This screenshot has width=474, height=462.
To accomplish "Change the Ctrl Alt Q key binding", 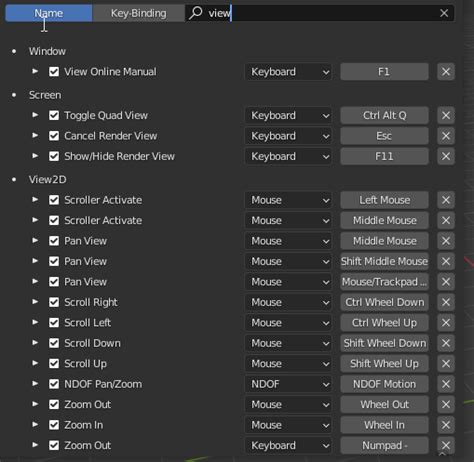I will click(384, 115).
